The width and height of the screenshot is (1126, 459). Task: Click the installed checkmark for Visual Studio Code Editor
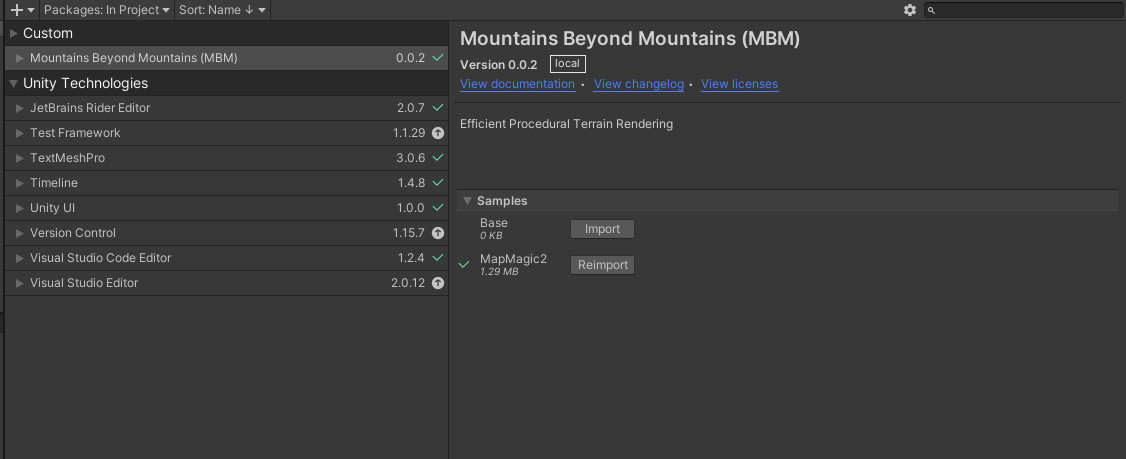point(438,257)
